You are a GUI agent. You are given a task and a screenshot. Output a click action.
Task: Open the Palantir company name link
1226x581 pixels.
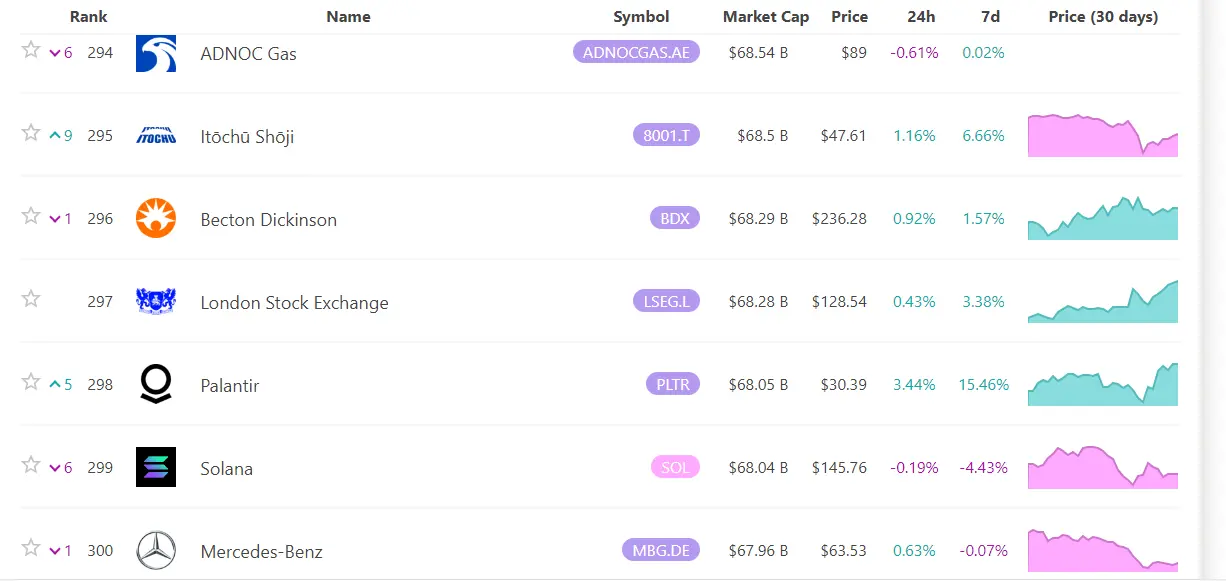click(x=231, y=384)
